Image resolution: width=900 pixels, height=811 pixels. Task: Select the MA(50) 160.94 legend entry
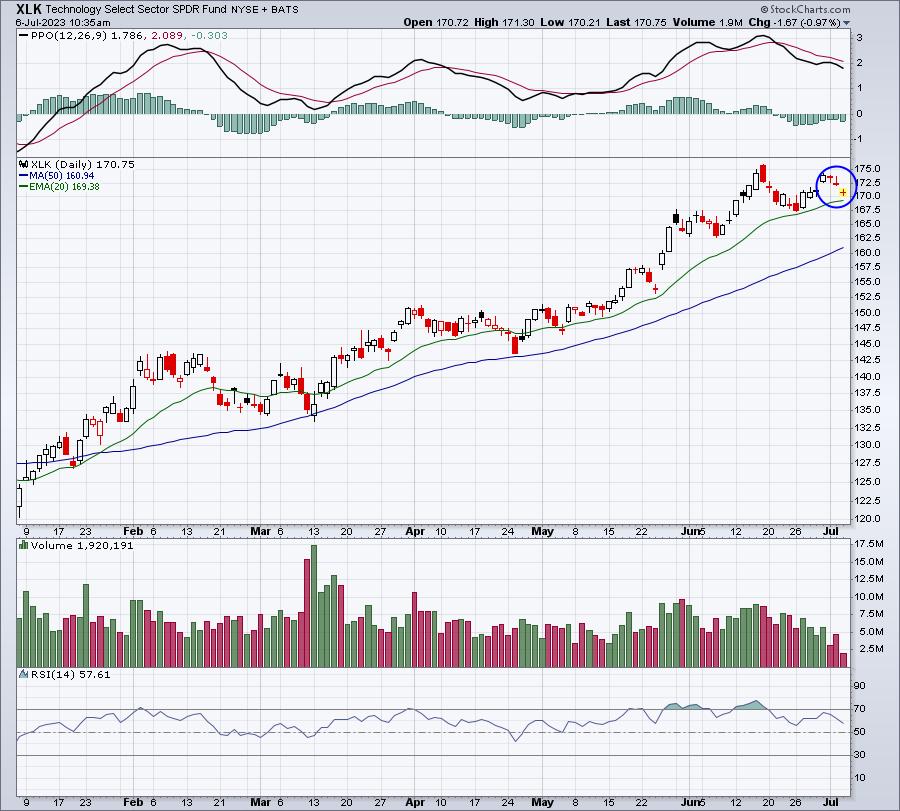[x=56, y=175]
